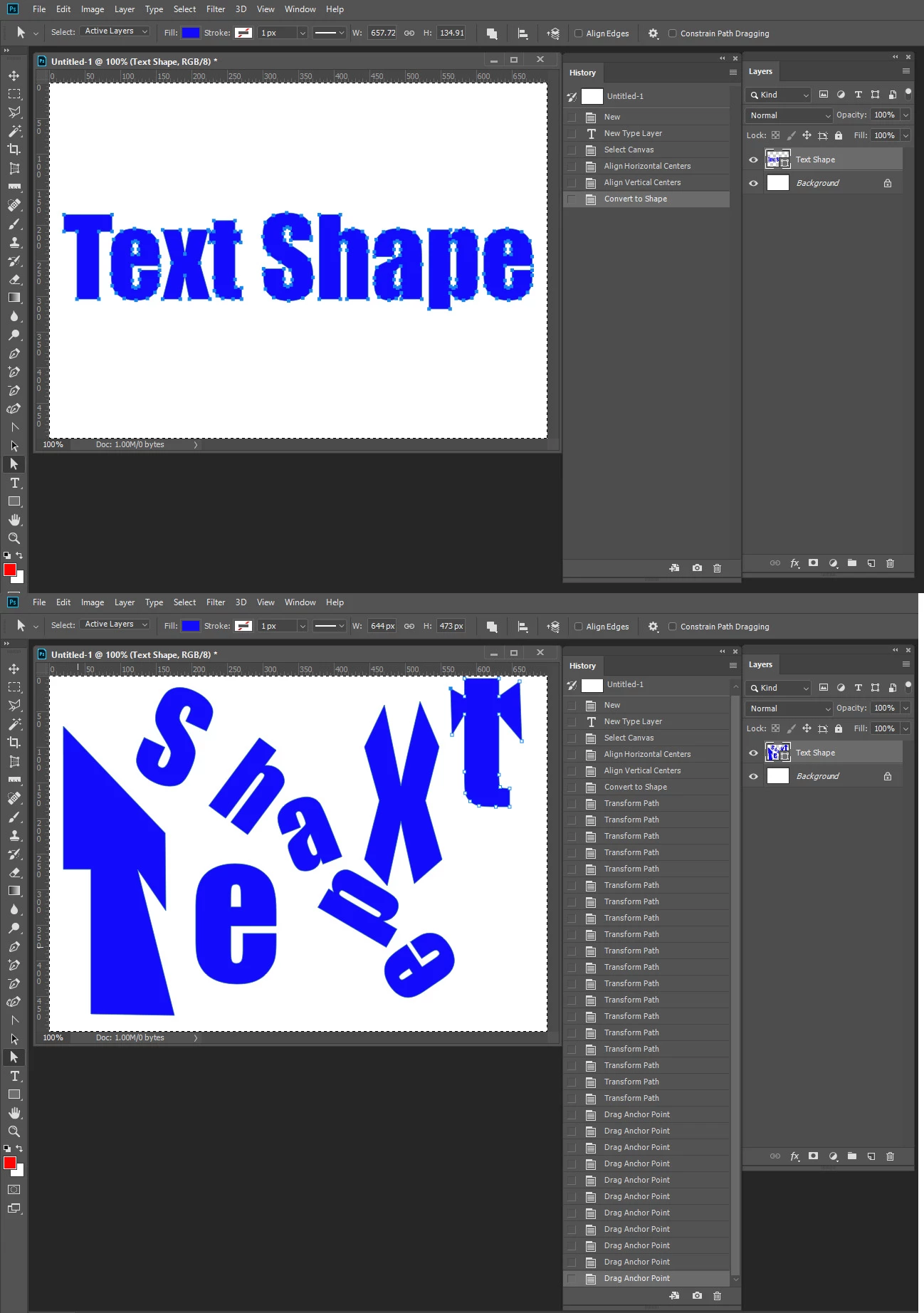
Task: Open the gear path options in the top options bar
Action: (x=653, y=33)
